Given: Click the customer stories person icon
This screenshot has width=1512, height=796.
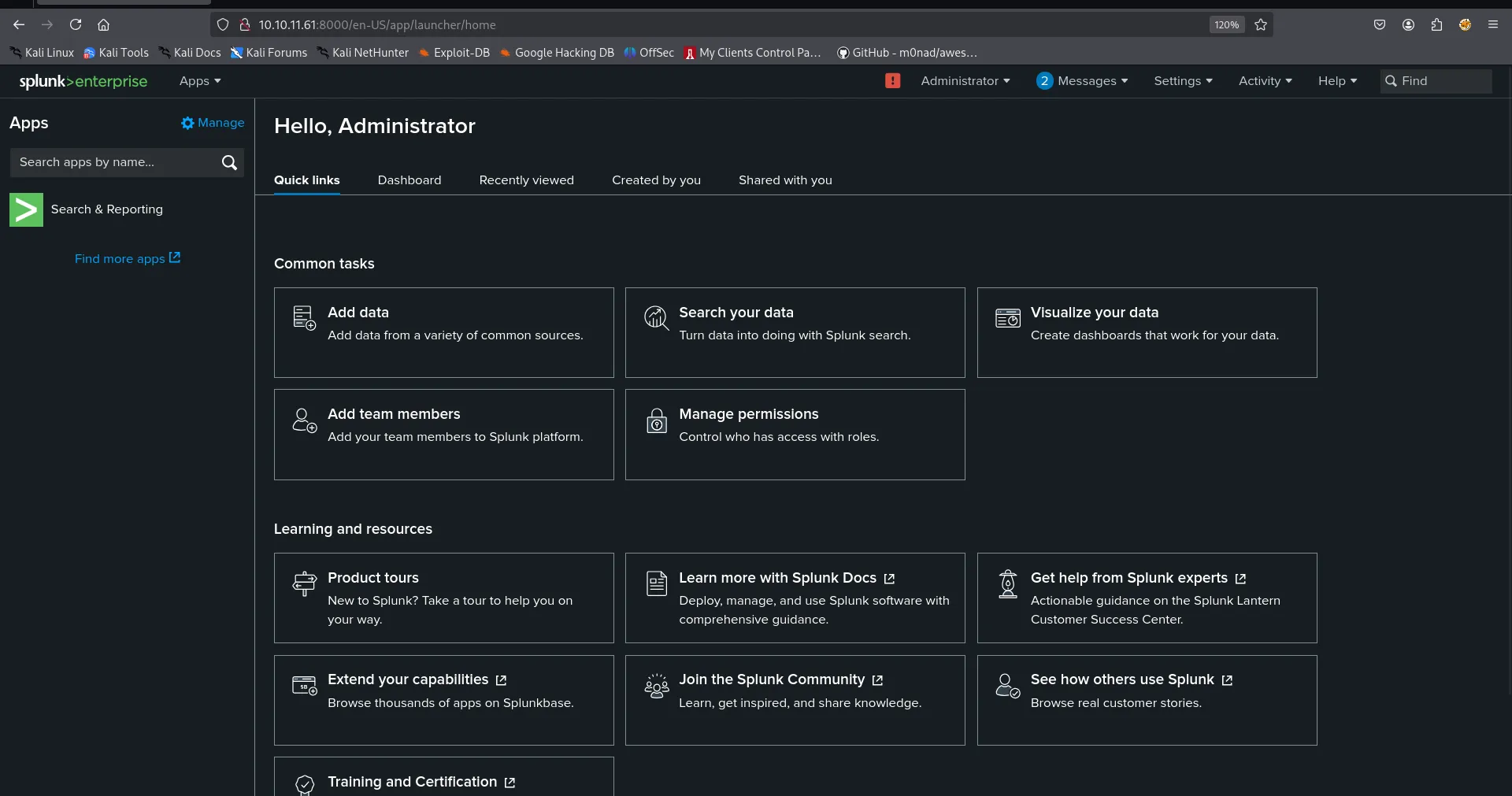Looking at the screenshot, I should tap(1008, 685).
